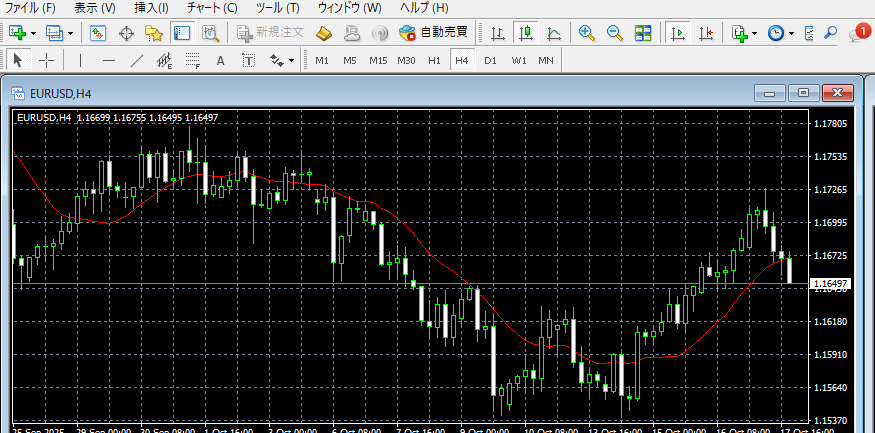Click the EURUSD,H4 OHLC text in chart
This screenshot has width=875, height=433.
coord(118,117)
